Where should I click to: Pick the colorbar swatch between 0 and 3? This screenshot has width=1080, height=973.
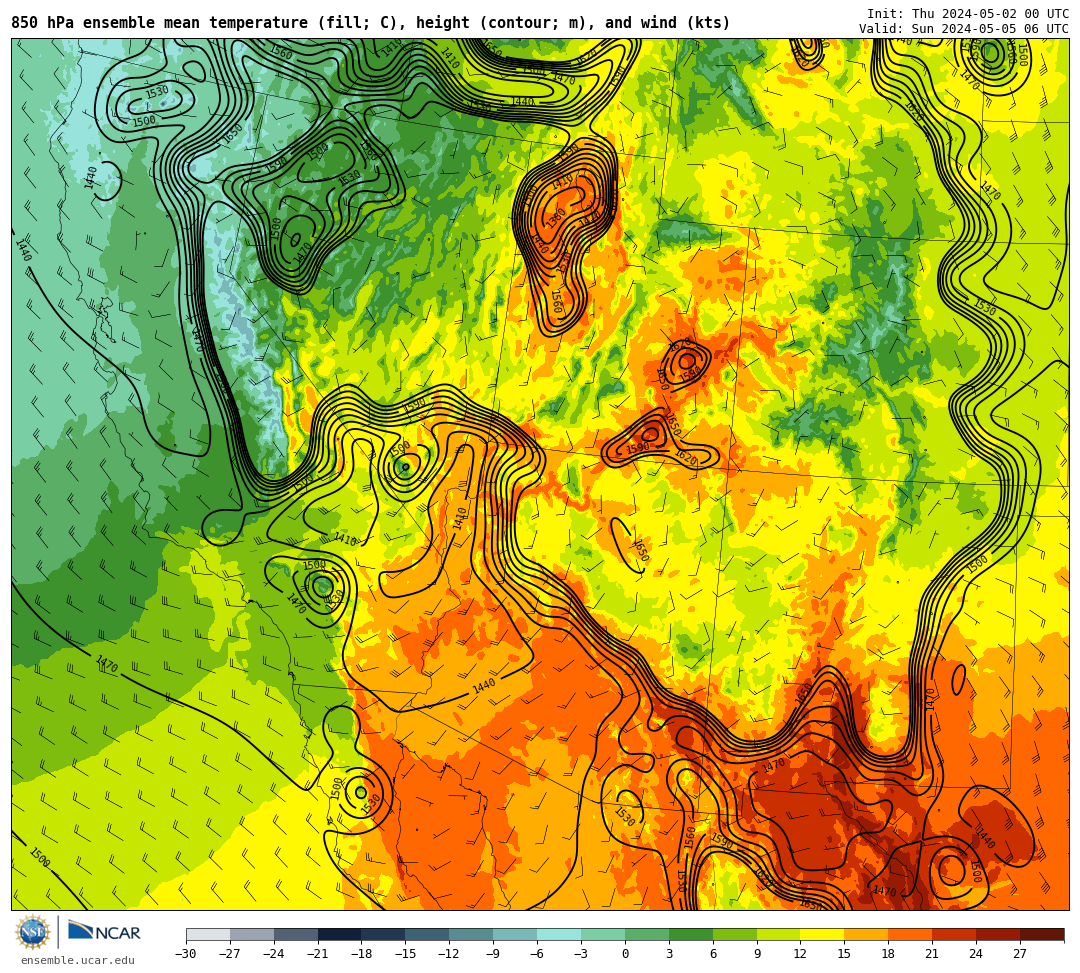pyautogui.click(x=647, y=934)
